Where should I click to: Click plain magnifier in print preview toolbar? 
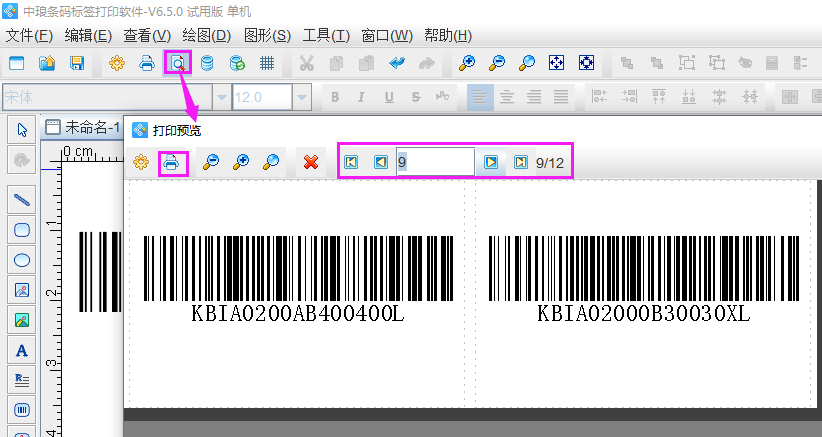pos(271,162)
